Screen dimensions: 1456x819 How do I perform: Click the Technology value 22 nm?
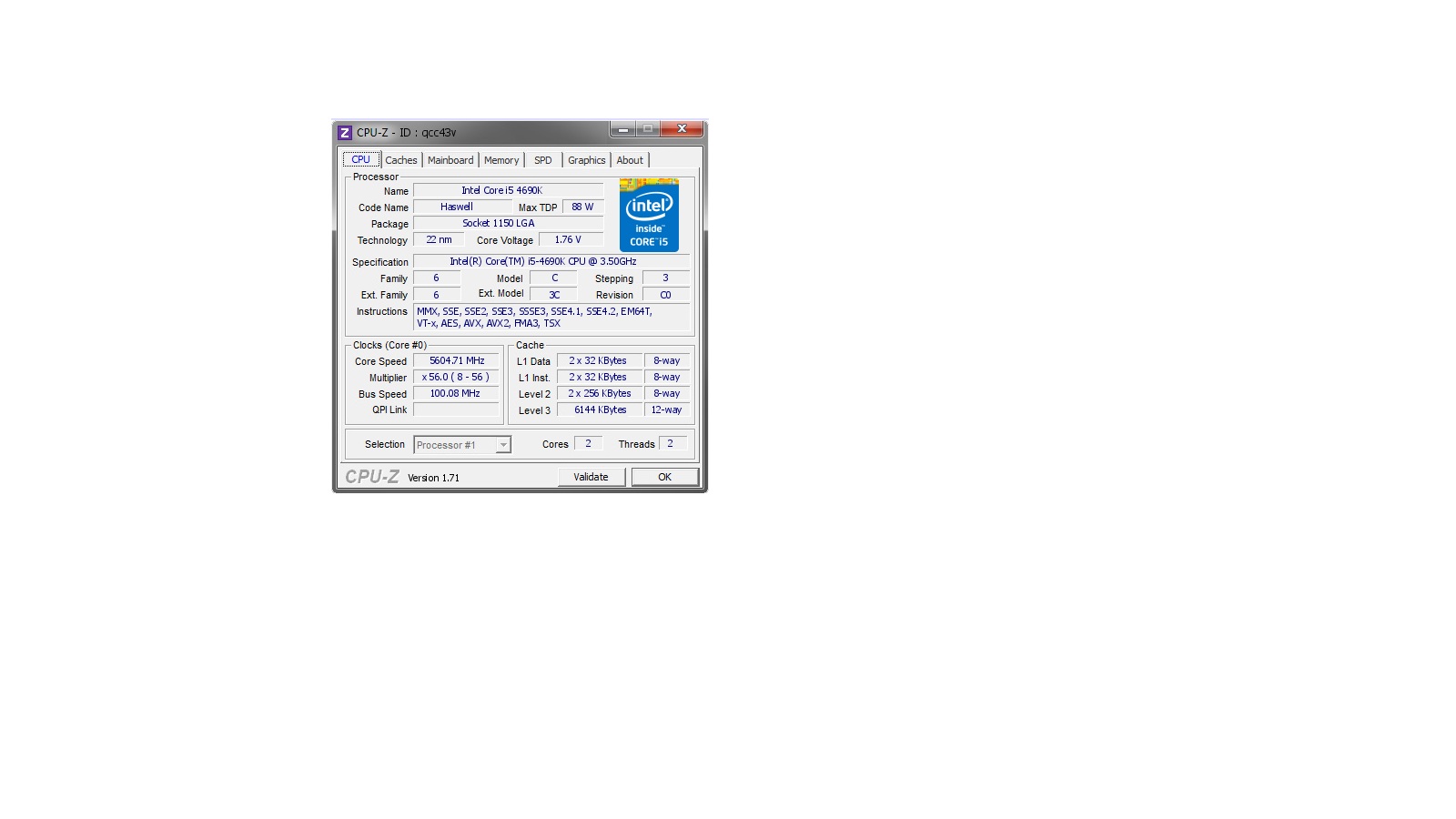pos(439,239)
